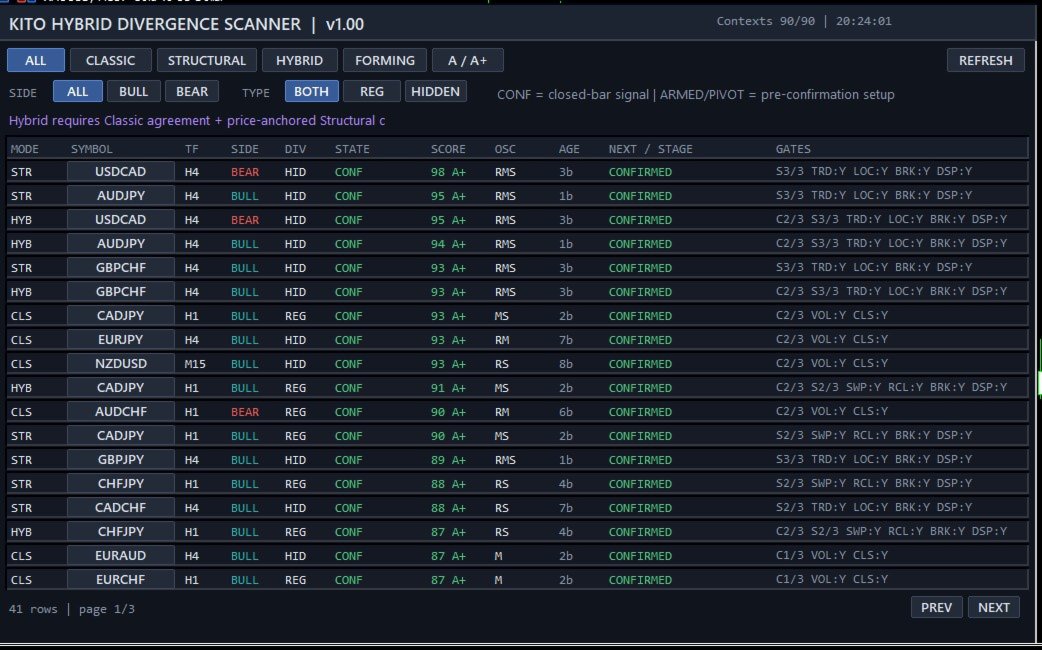Image resolution: width=1042 pixels, height=650 pixels.
Task: Select the REG divergence type
Action: point(372,92)
